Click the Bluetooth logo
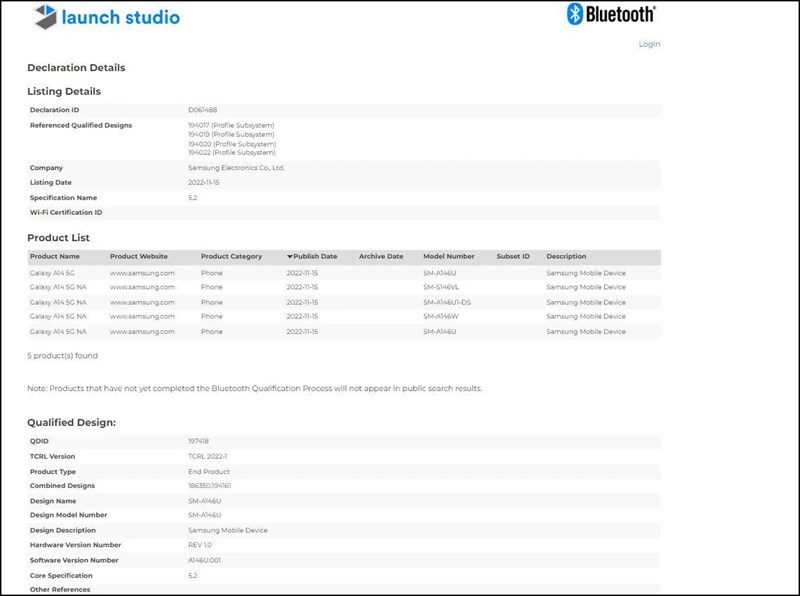800x596 pixels. pyautogui.click(x=611, y=14)
